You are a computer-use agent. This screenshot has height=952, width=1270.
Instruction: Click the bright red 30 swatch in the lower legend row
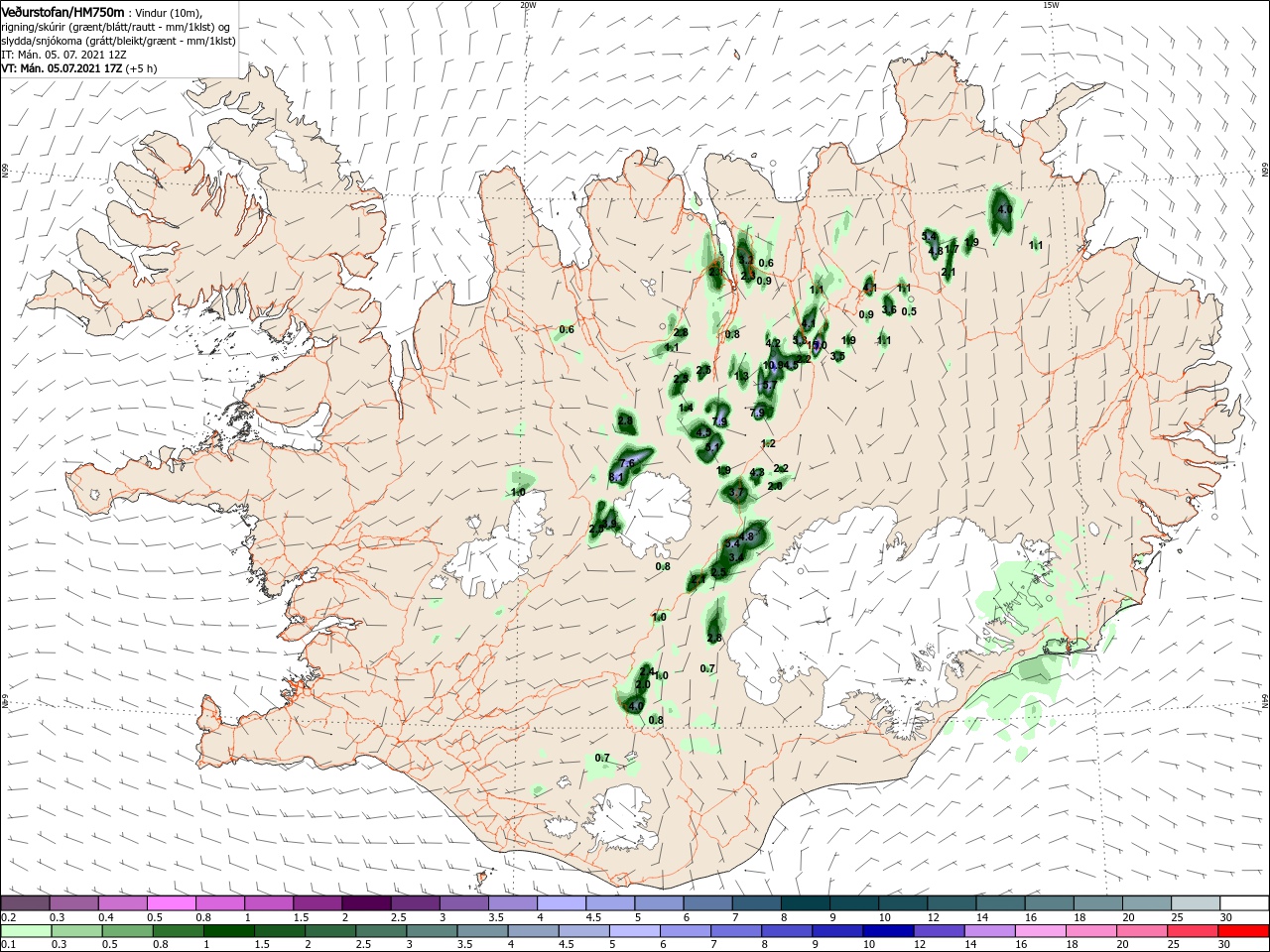point(1244,930)
